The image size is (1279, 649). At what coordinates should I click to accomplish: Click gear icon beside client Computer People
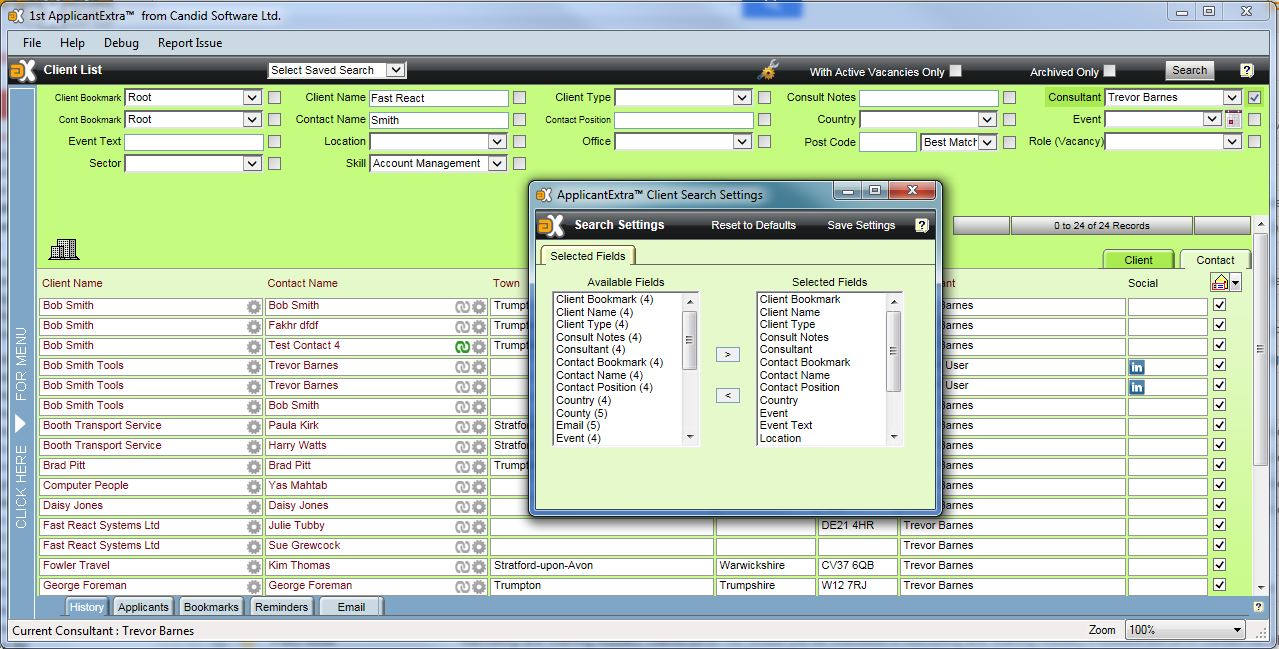[254, 486]
